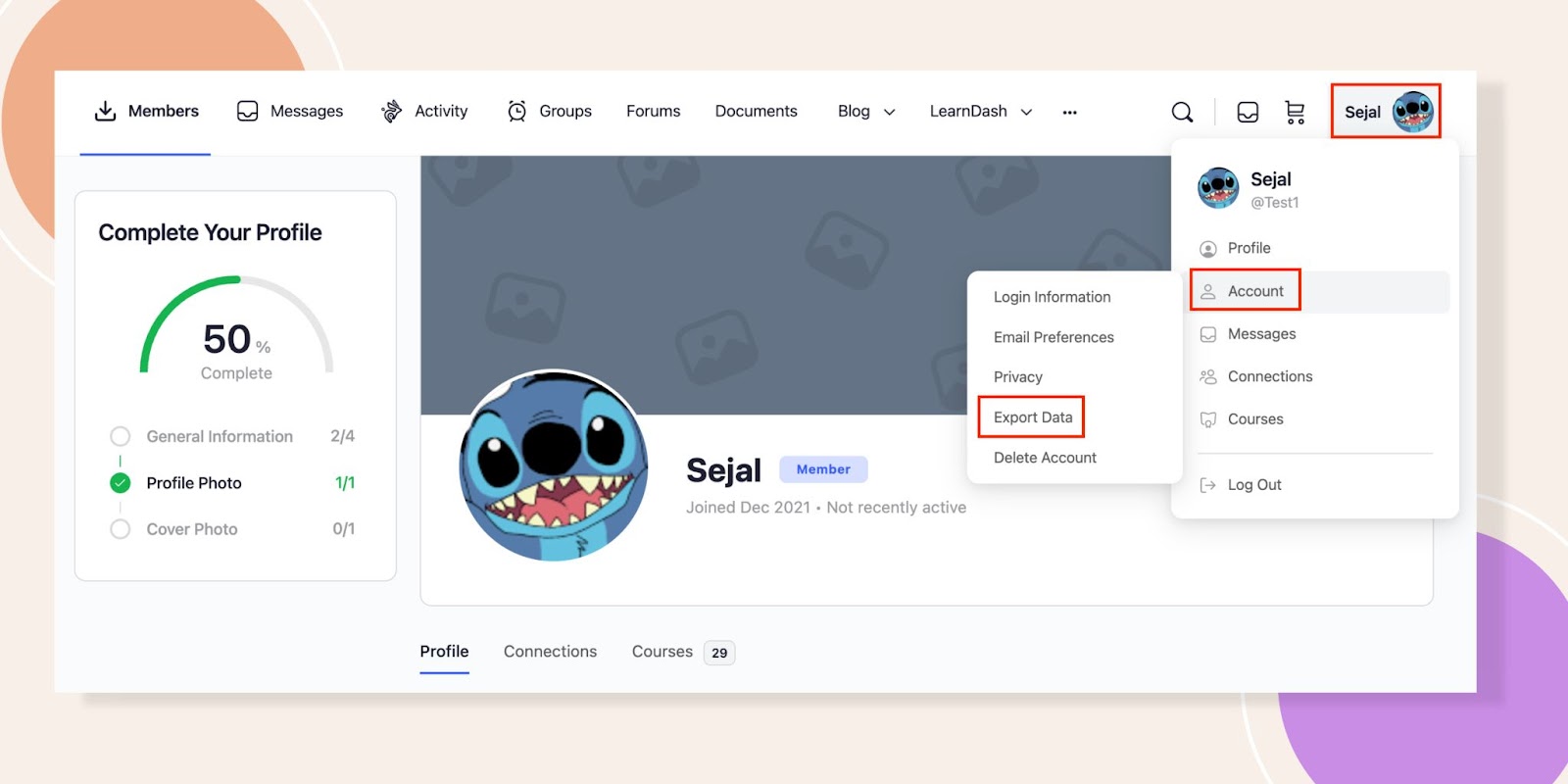Click the Messages icon in user dropdown
This screenshot has height=784, width=1568.
click(x=1208, y=334)
